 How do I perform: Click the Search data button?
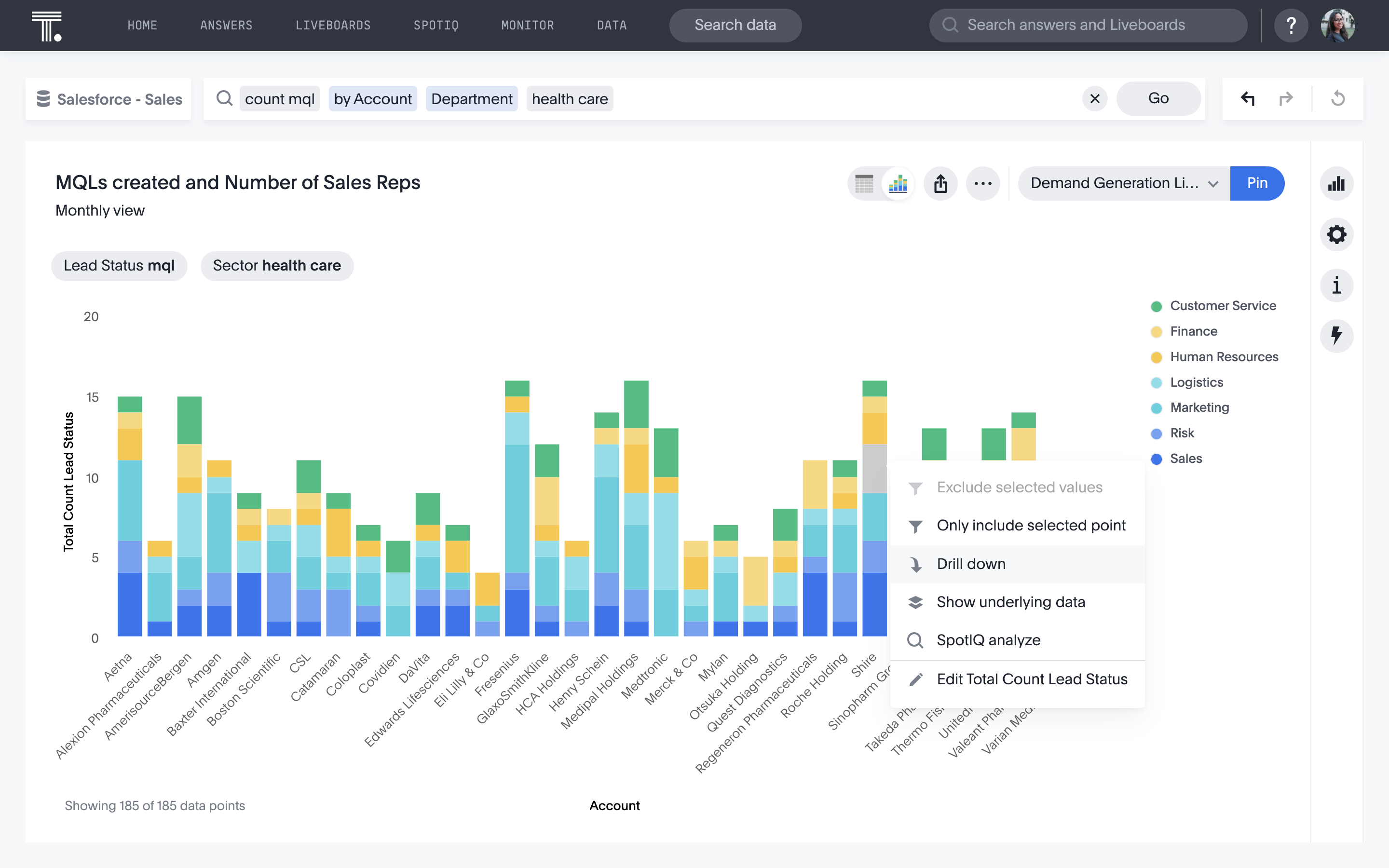735,25
